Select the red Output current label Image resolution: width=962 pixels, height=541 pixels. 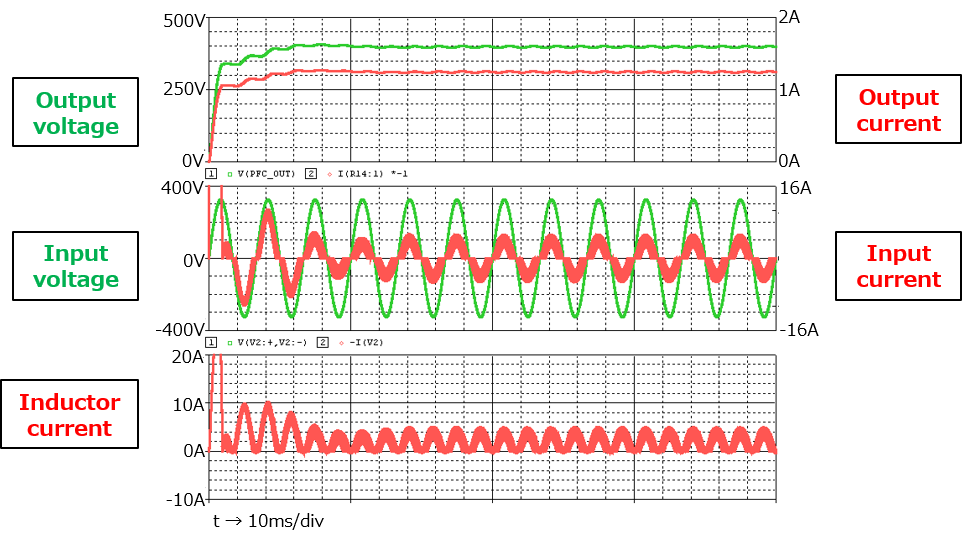click(x=898, y=111)
